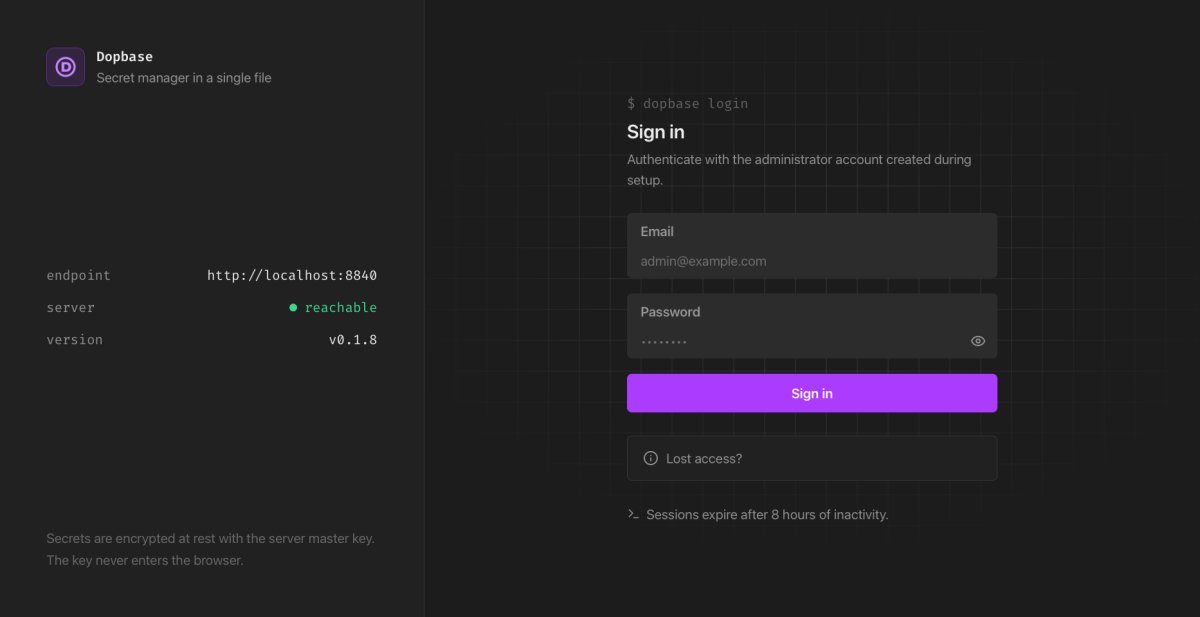Click 'Sessions expire after 8 hours' note
Screen dimensions: 1200x617
tap(767, 514)
